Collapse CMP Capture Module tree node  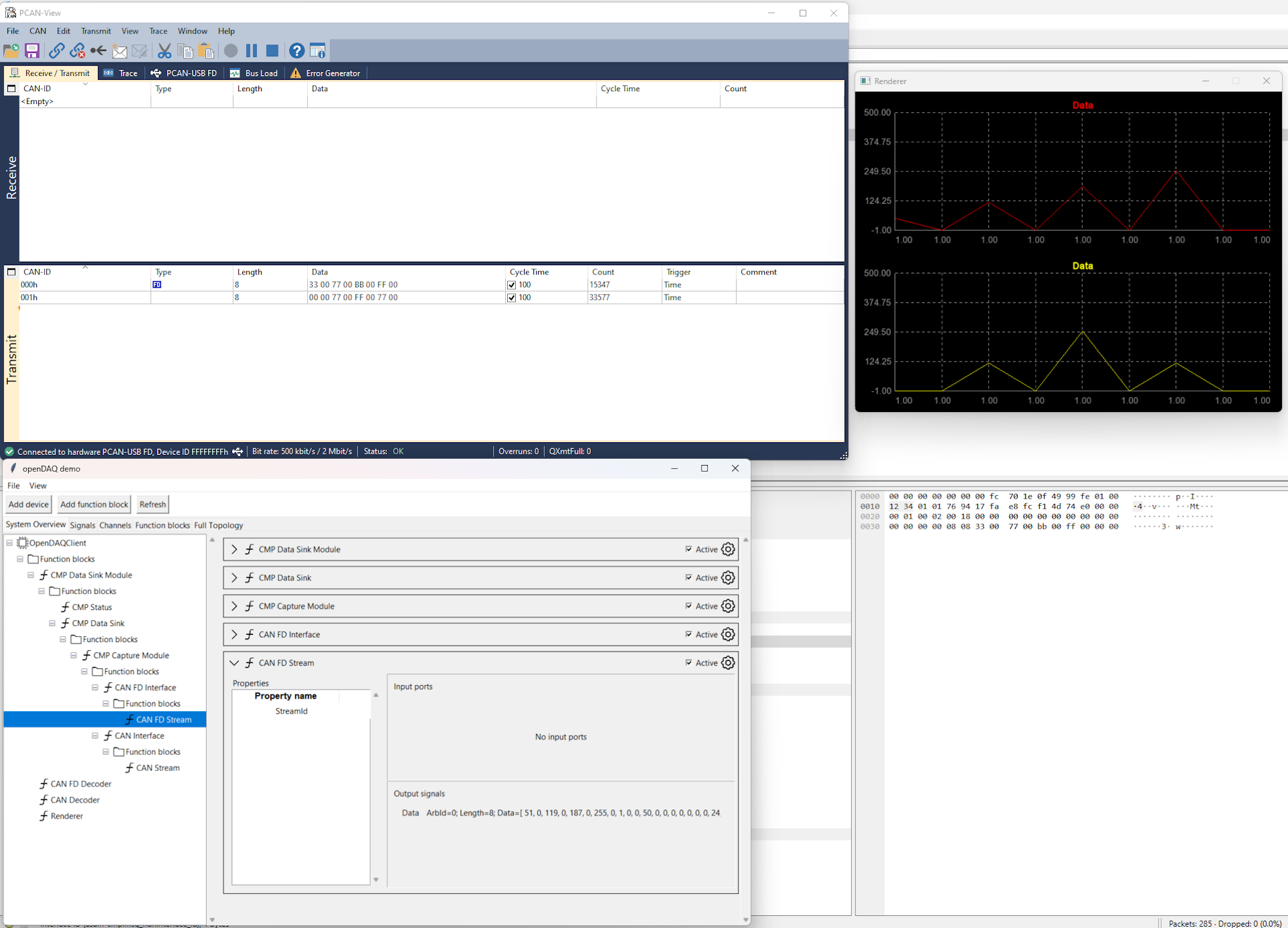tap(74, 656)
